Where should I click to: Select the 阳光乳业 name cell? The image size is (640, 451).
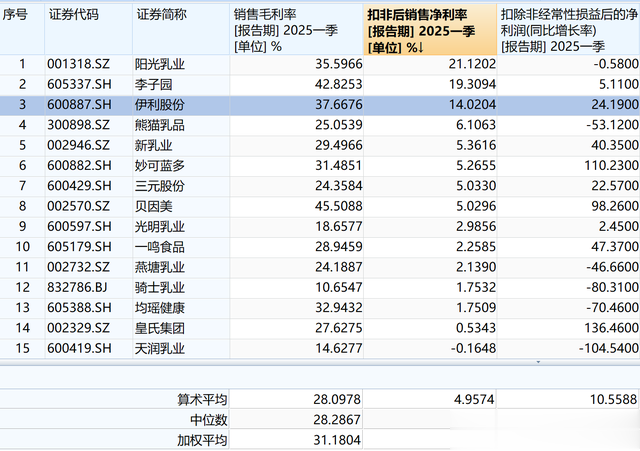pyautogui.click(x=160, y=64)
